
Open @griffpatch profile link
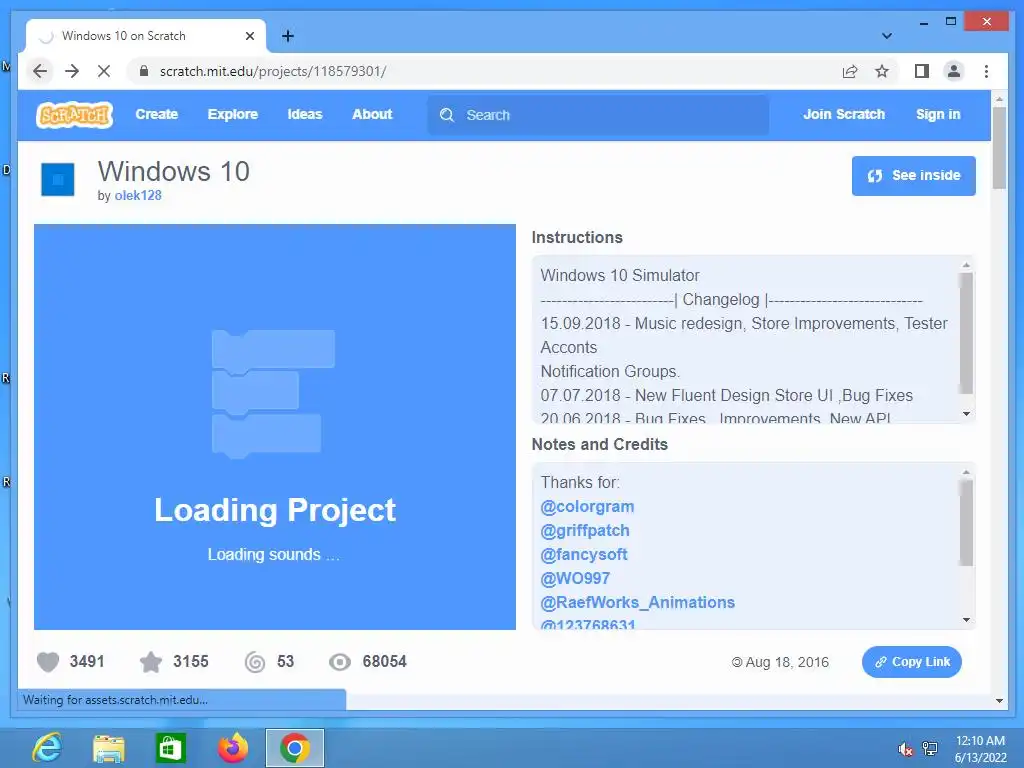584,531
